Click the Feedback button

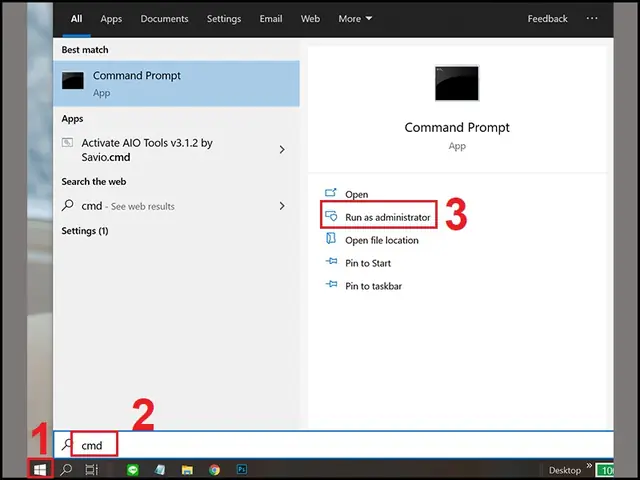pos(547,19)
